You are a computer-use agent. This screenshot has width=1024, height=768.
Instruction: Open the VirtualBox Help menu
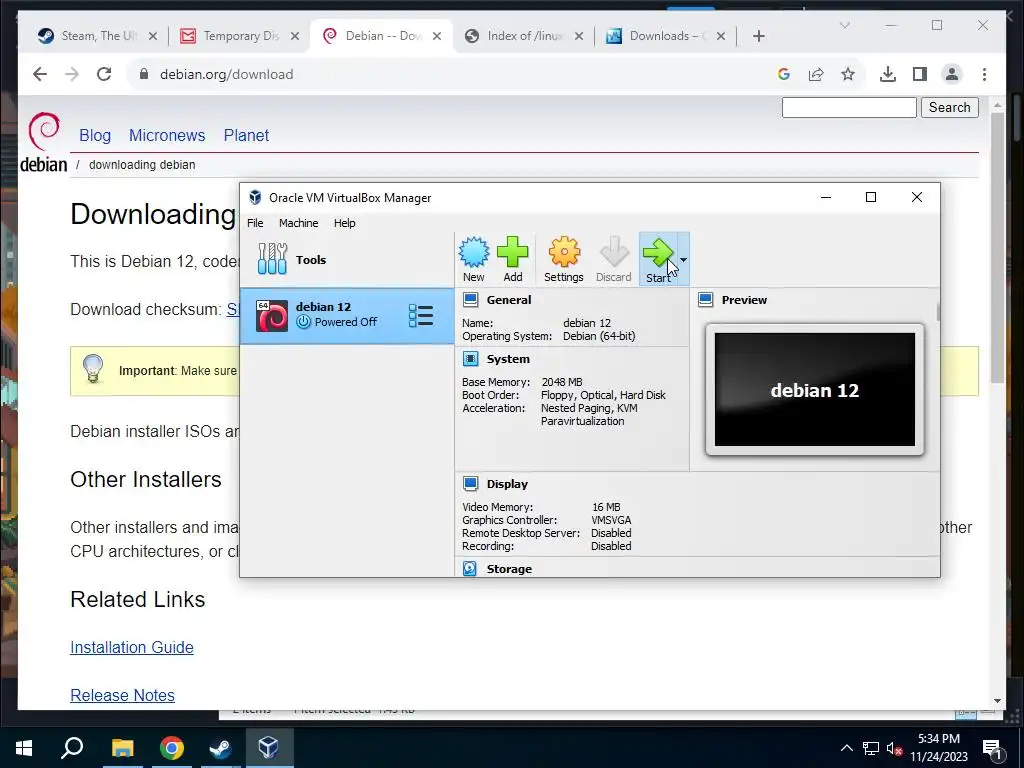click(x=344, y=223)
